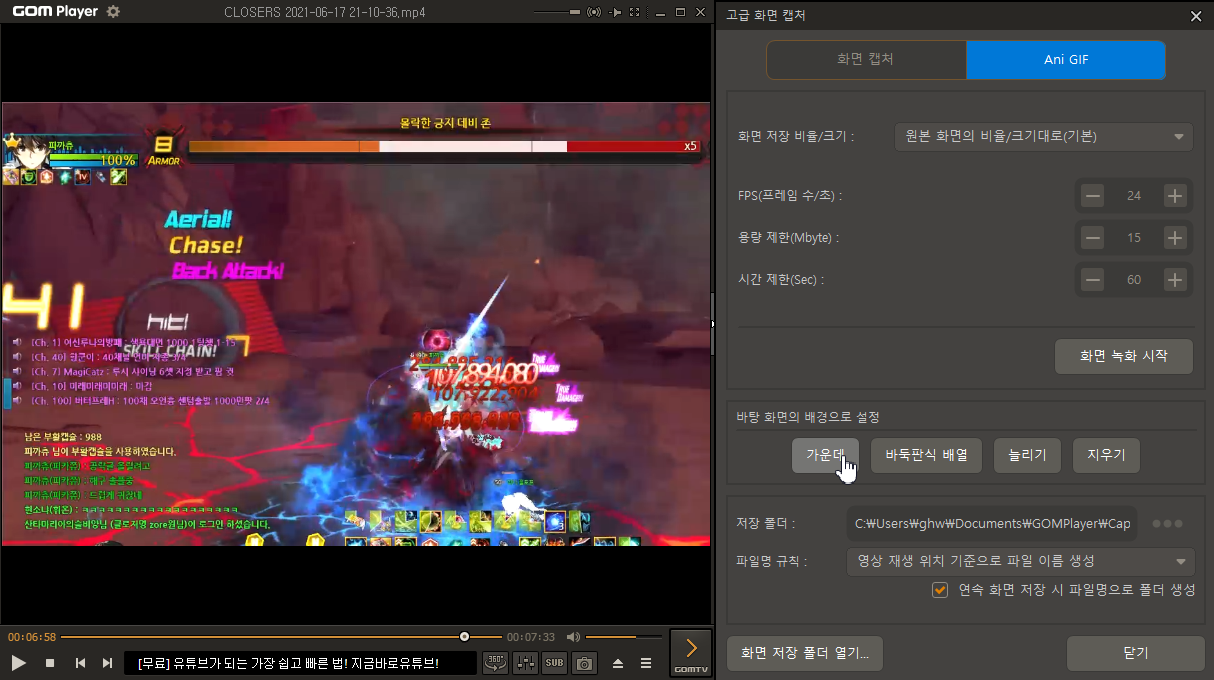Open the playlist menu icon

pos(646,663)
